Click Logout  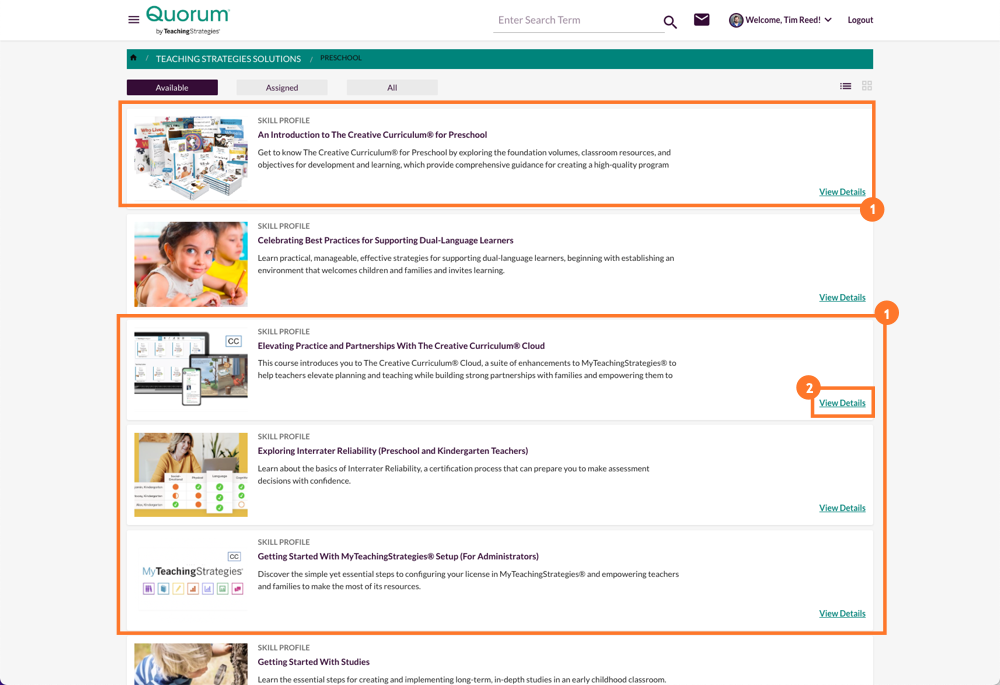[860, 19]
